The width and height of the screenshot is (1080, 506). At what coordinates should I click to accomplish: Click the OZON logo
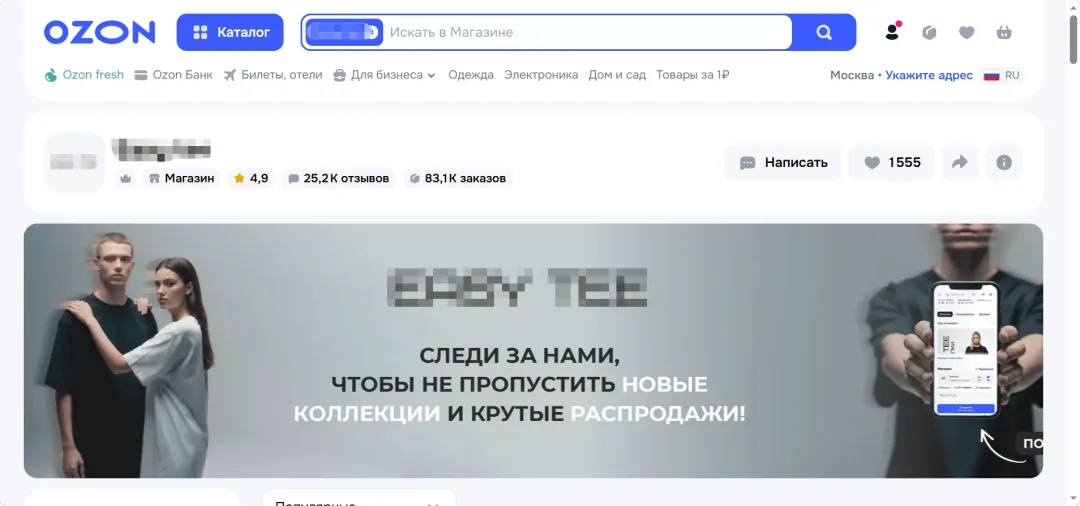(x=100, y=32)
